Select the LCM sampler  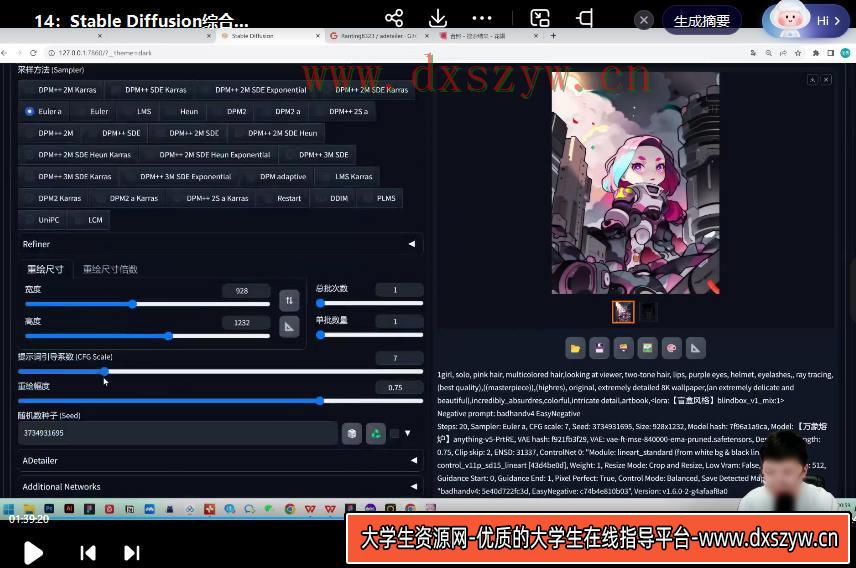90,220
